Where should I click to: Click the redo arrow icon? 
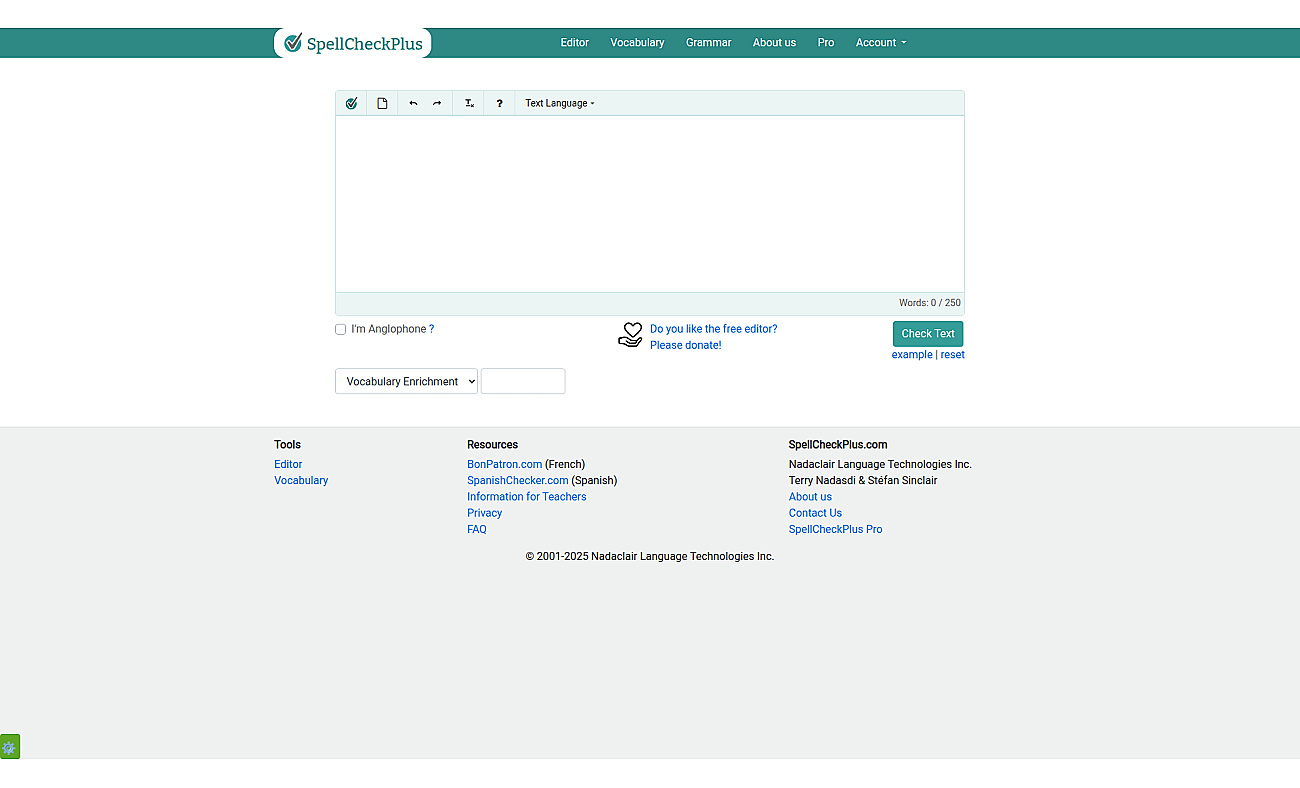[437, 103]
